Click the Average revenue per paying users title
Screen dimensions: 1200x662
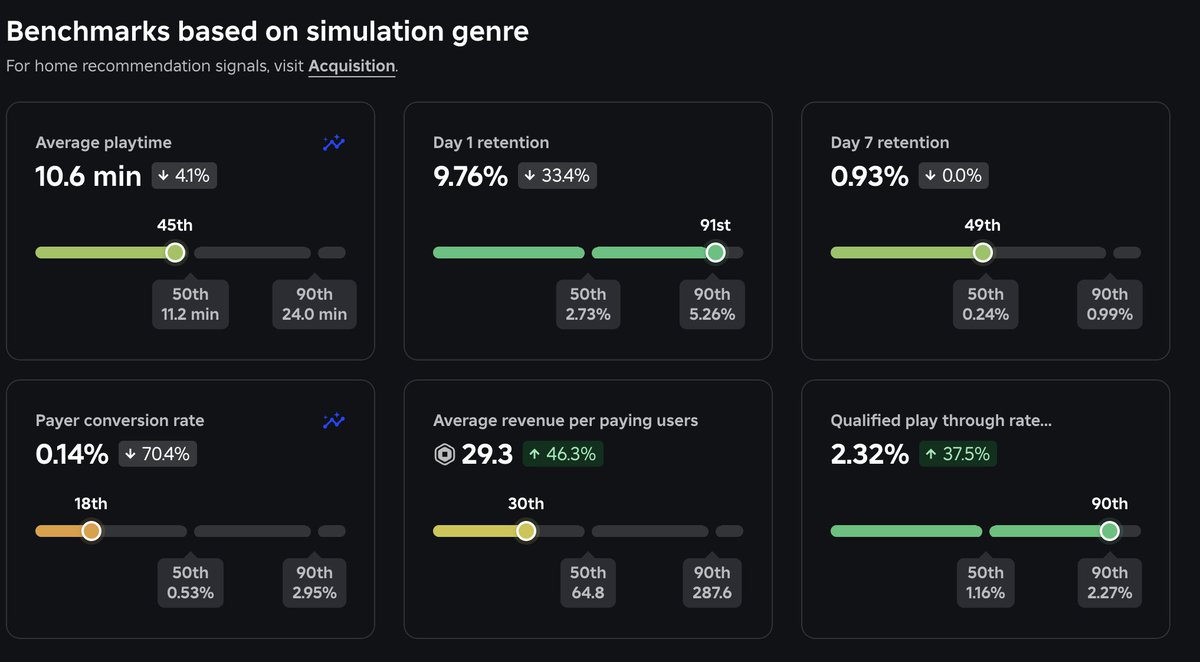(566, 421)
